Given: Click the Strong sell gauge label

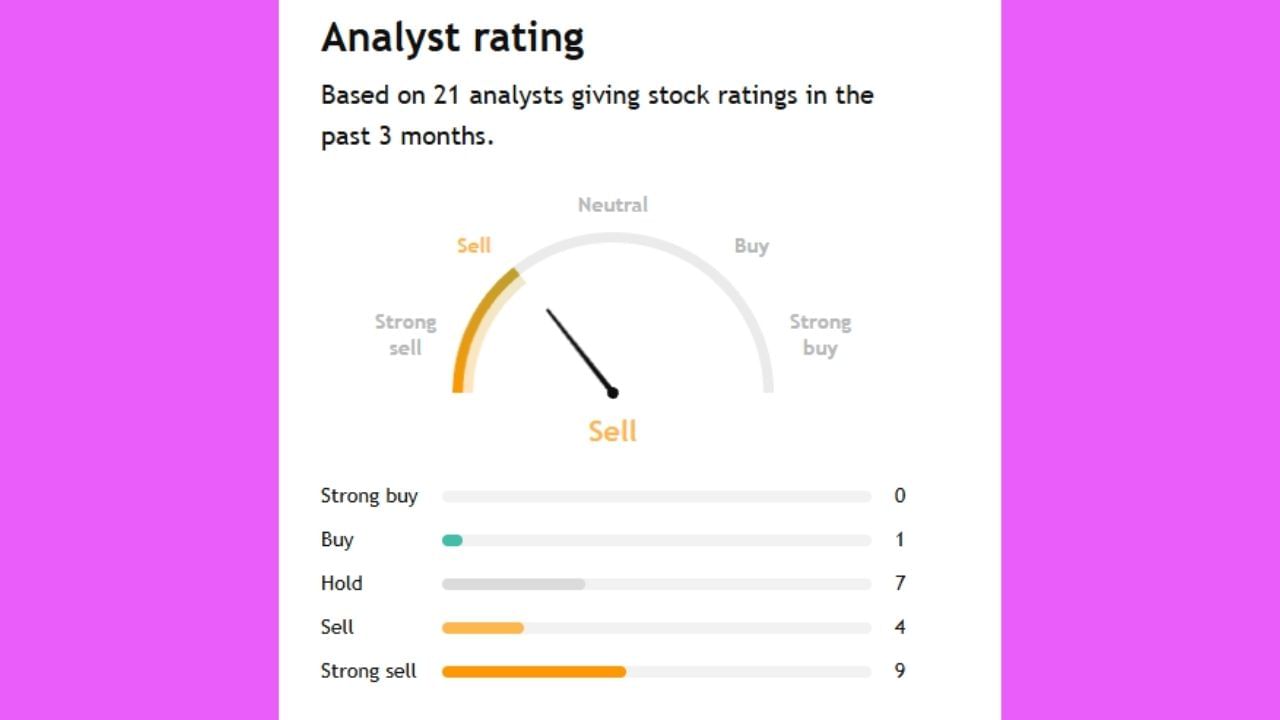Looking at the screenshot, I should tap(405, 334).
